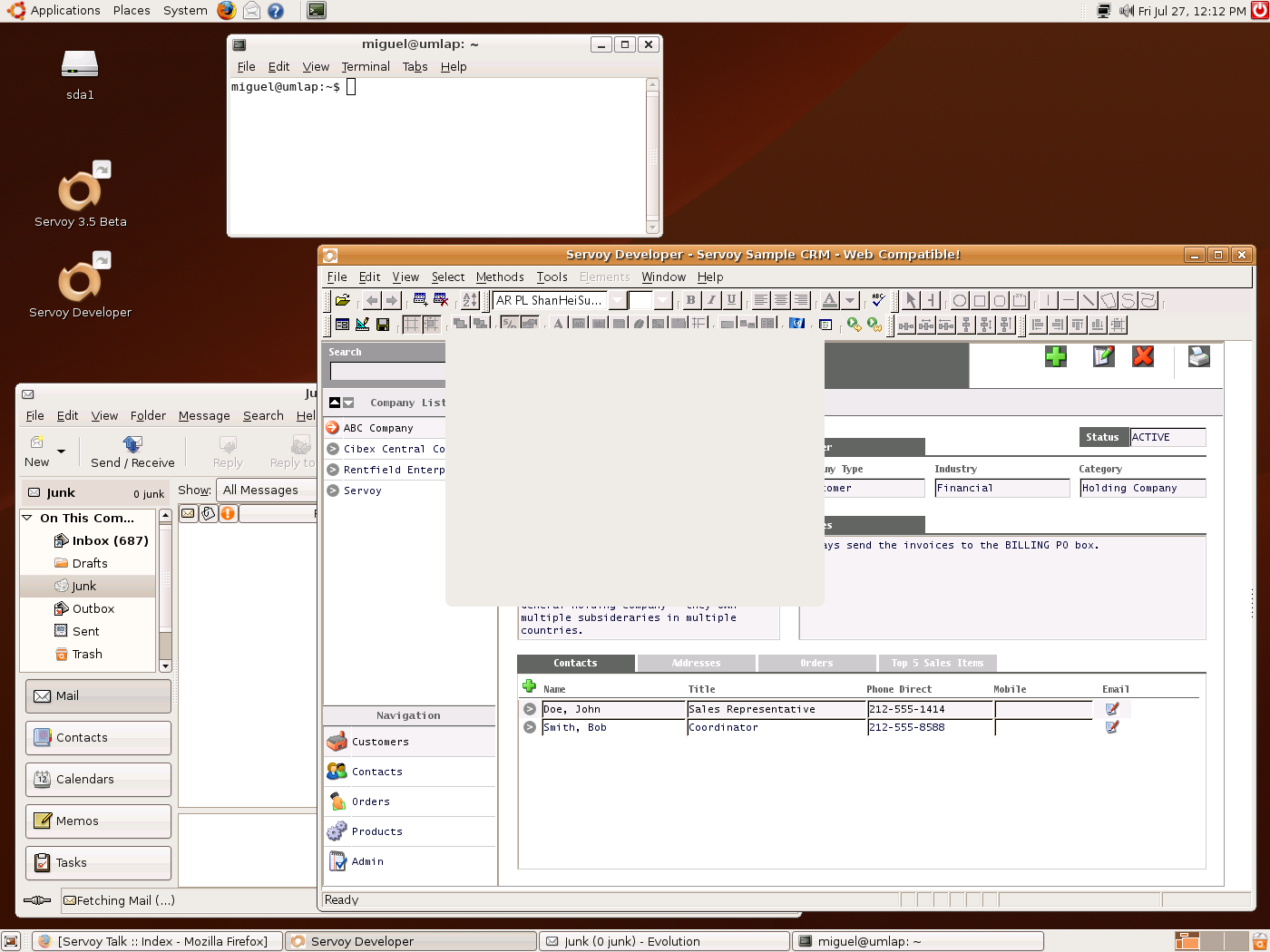Click the A-Z sort toolbar icon
The width and height of the screenshot is (1270, 952).
point(470,300)
